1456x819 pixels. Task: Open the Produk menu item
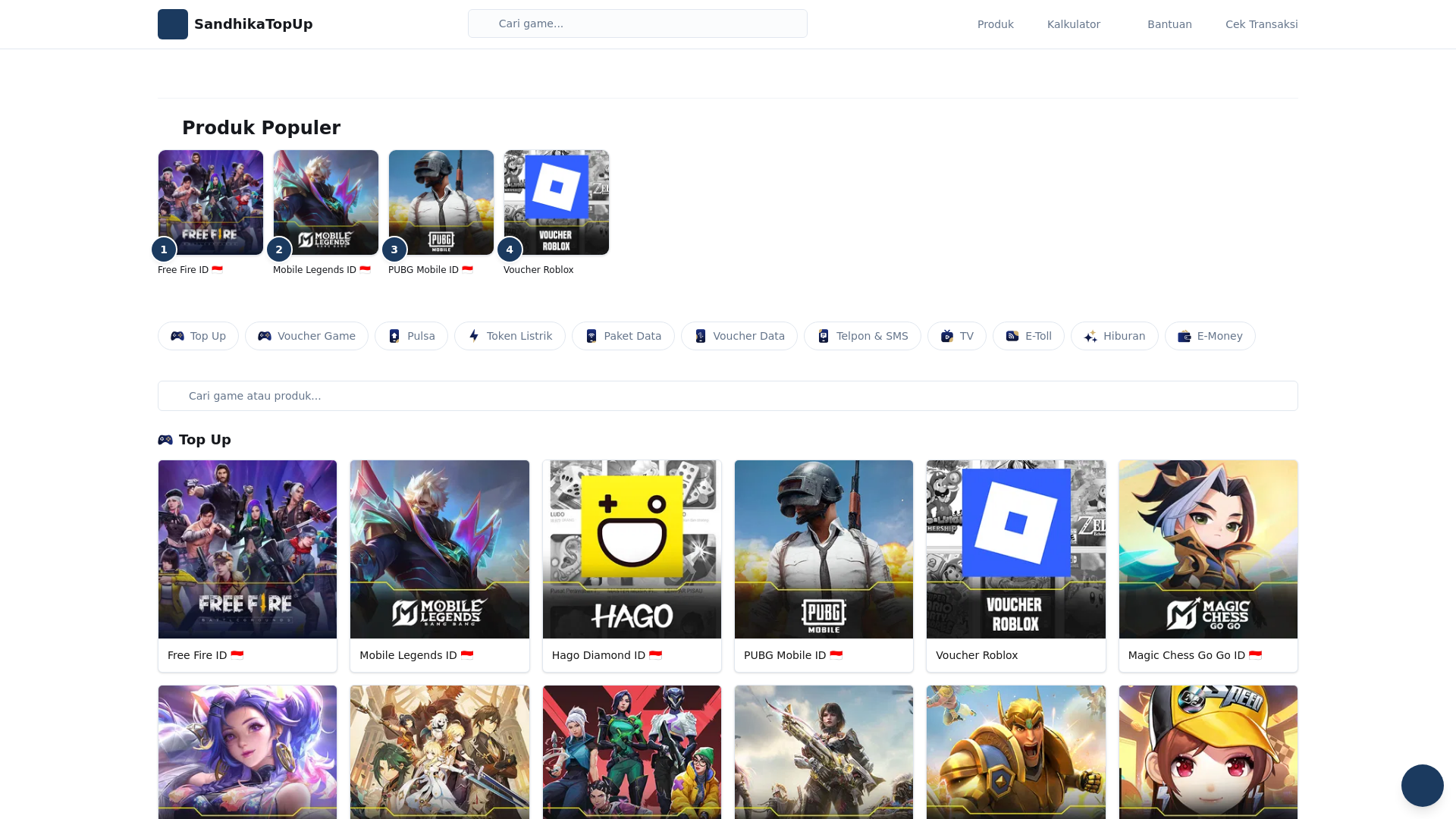(x=995, y=24)
